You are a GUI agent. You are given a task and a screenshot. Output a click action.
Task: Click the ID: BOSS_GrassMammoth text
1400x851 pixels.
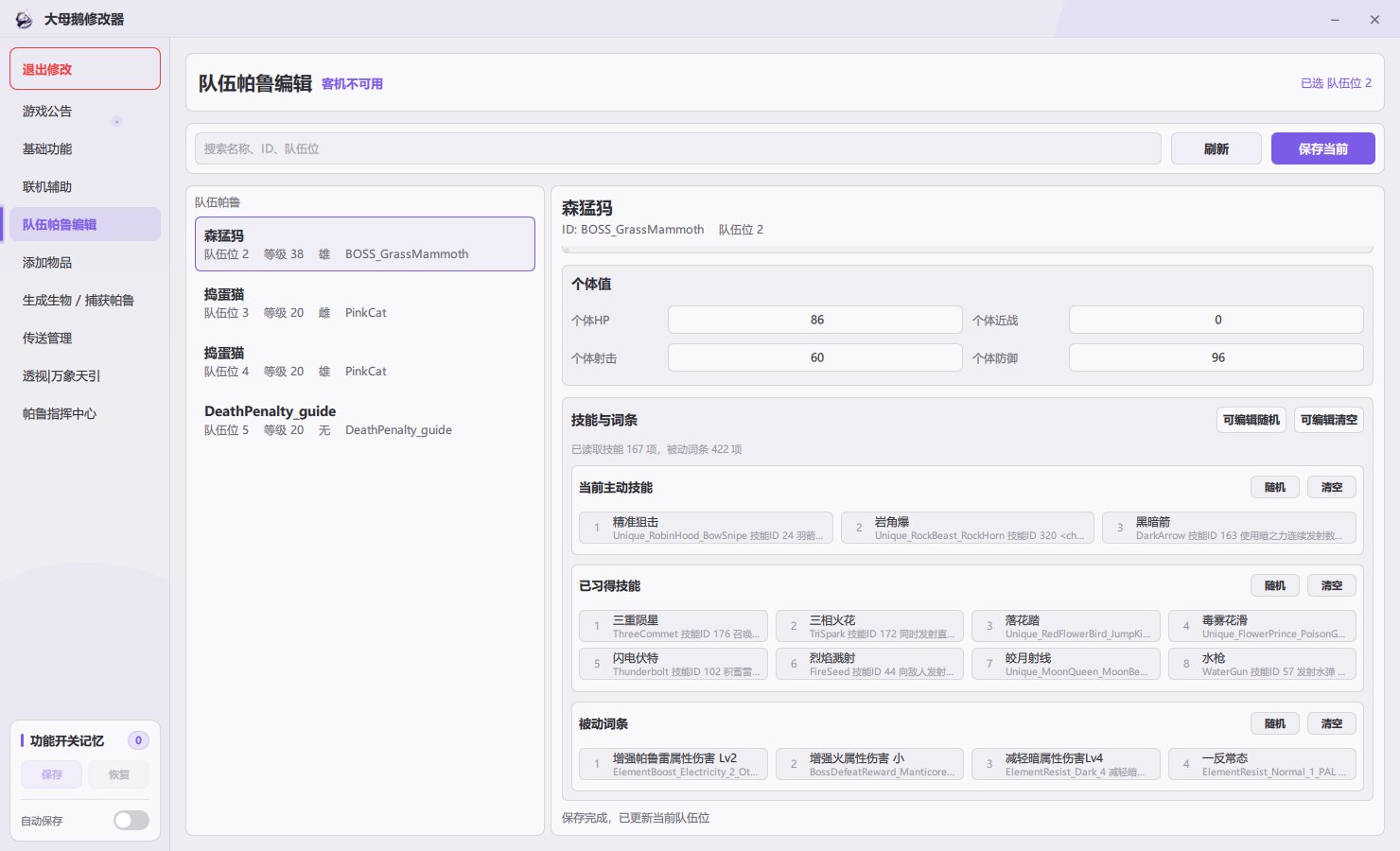633,230
